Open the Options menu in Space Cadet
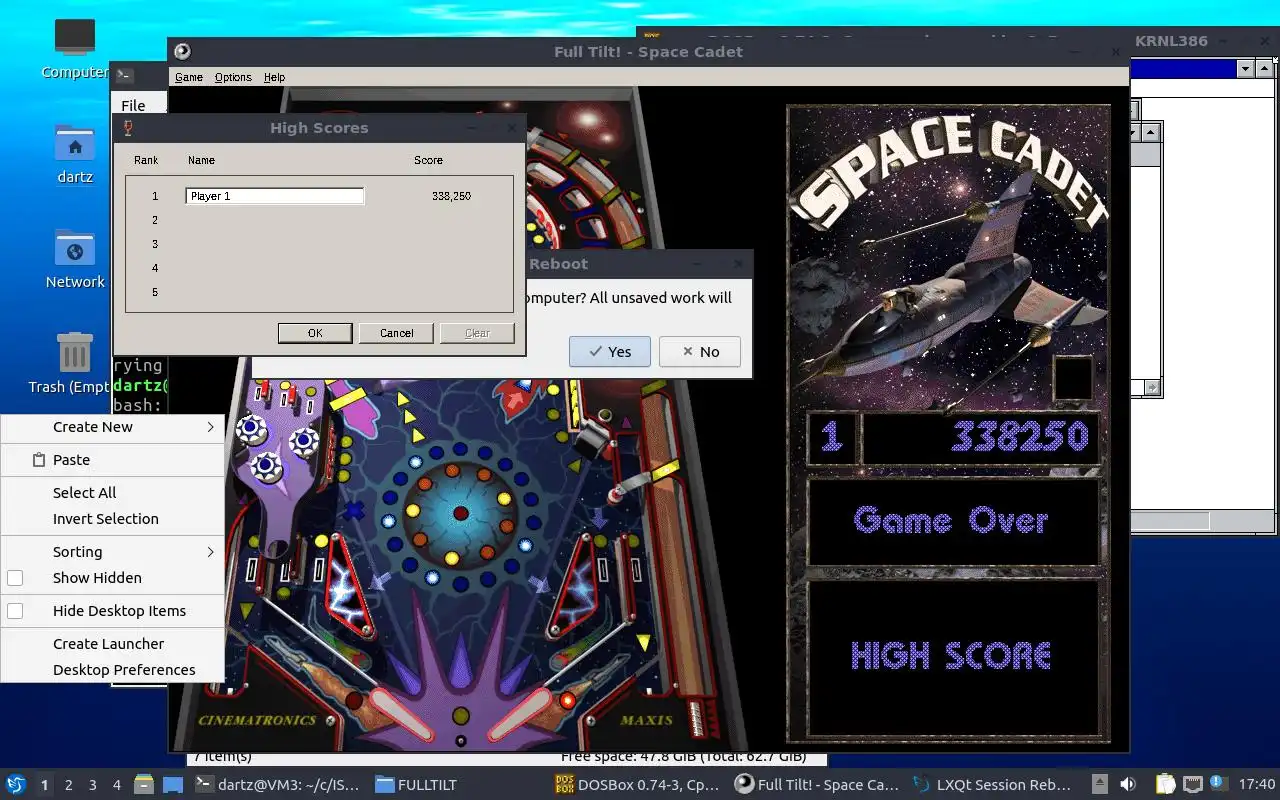This screenshot has width=1280, height=800. point(233,77)
